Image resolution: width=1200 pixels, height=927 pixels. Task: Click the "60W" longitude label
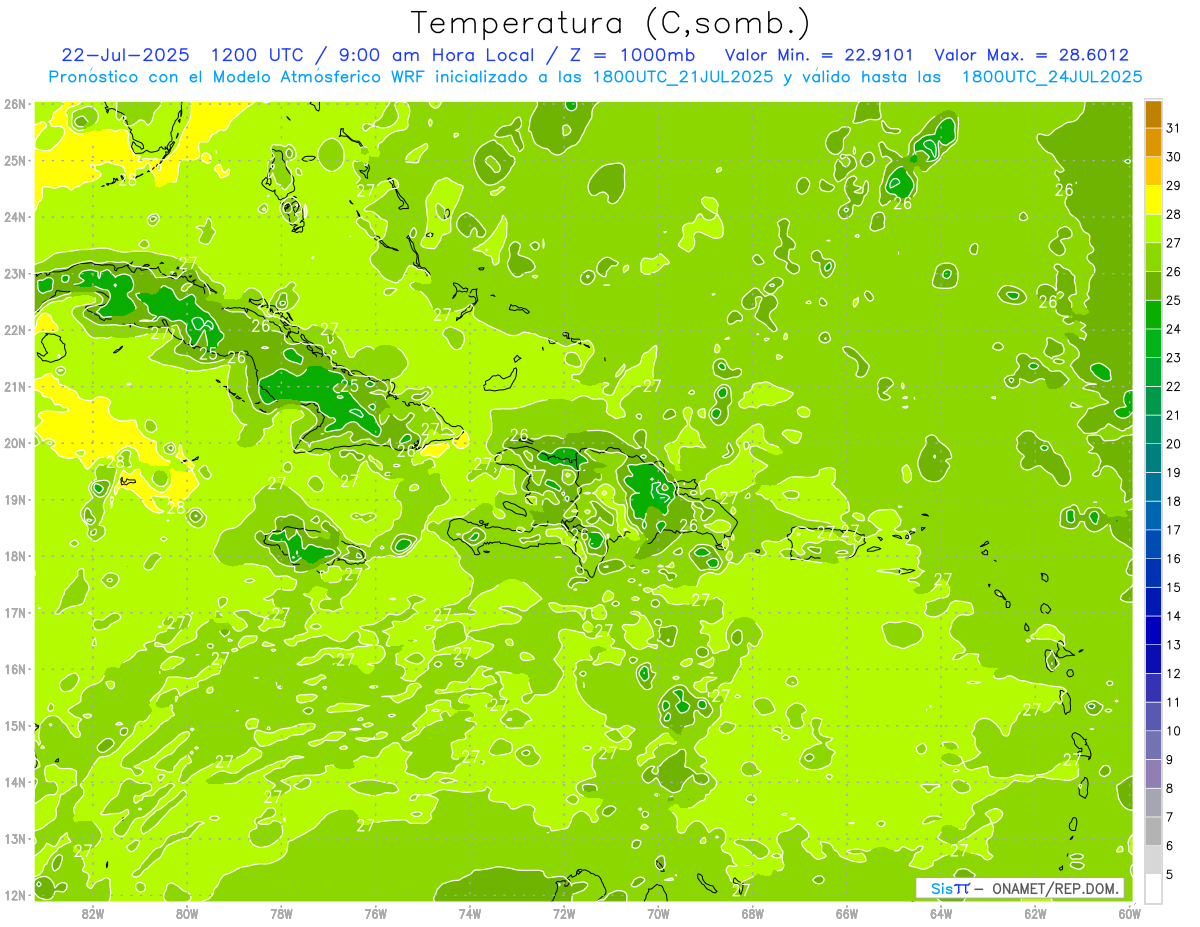point(1129,914)
